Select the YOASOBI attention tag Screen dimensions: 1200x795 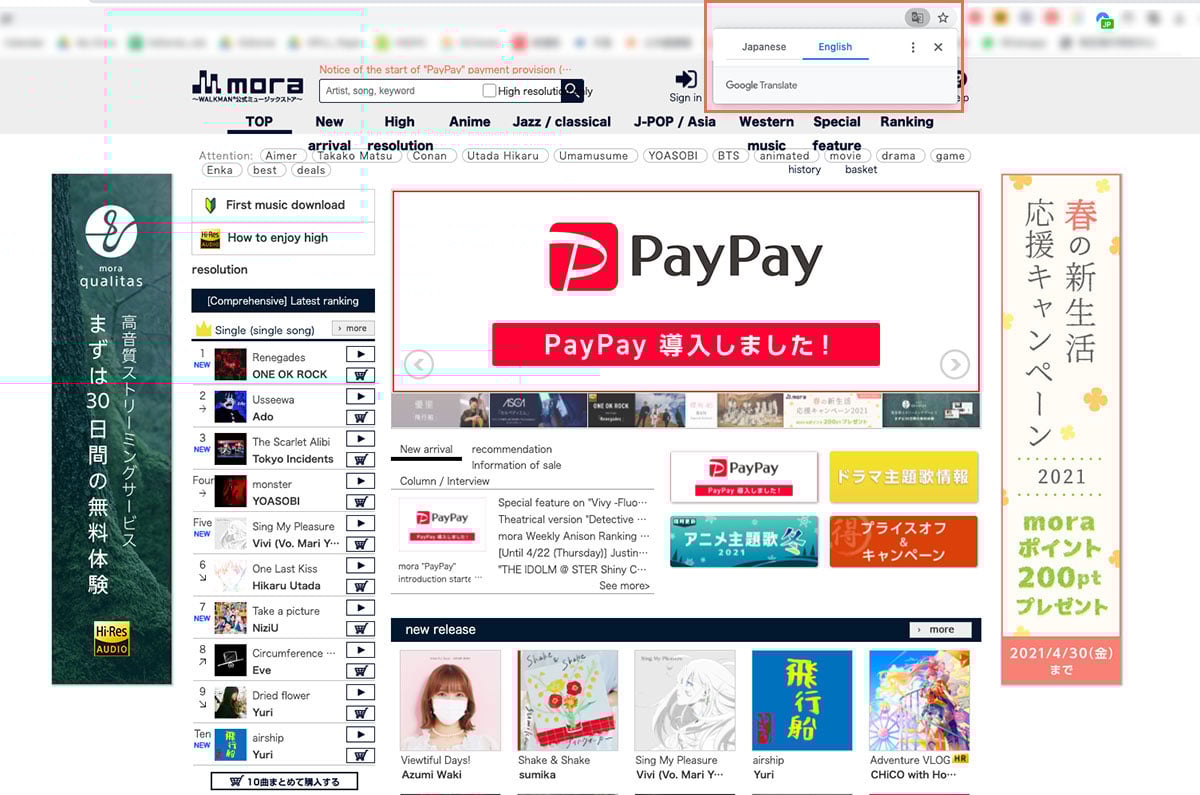click(x=676, y=156)
